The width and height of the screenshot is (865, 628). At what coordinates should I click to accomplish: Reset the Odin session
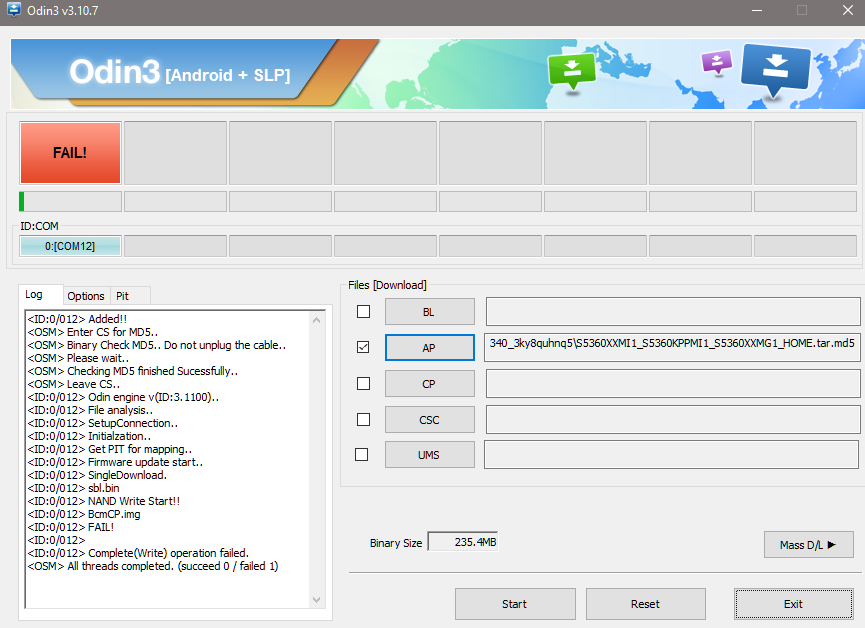(x=645, y=604)
